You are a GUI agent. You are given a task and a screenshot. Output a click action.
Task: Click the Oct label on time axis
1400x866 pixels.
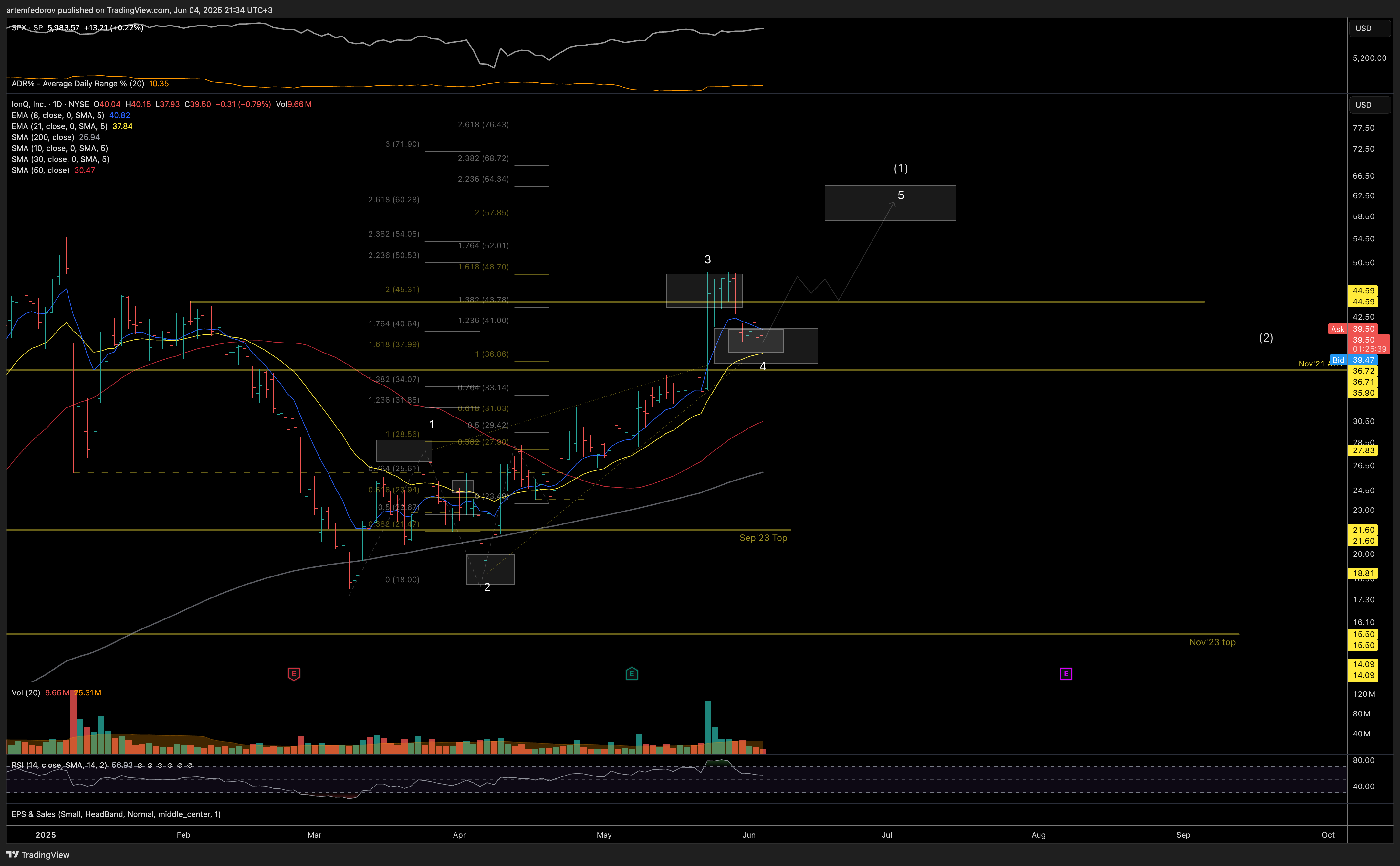(x=1328, y=835)
